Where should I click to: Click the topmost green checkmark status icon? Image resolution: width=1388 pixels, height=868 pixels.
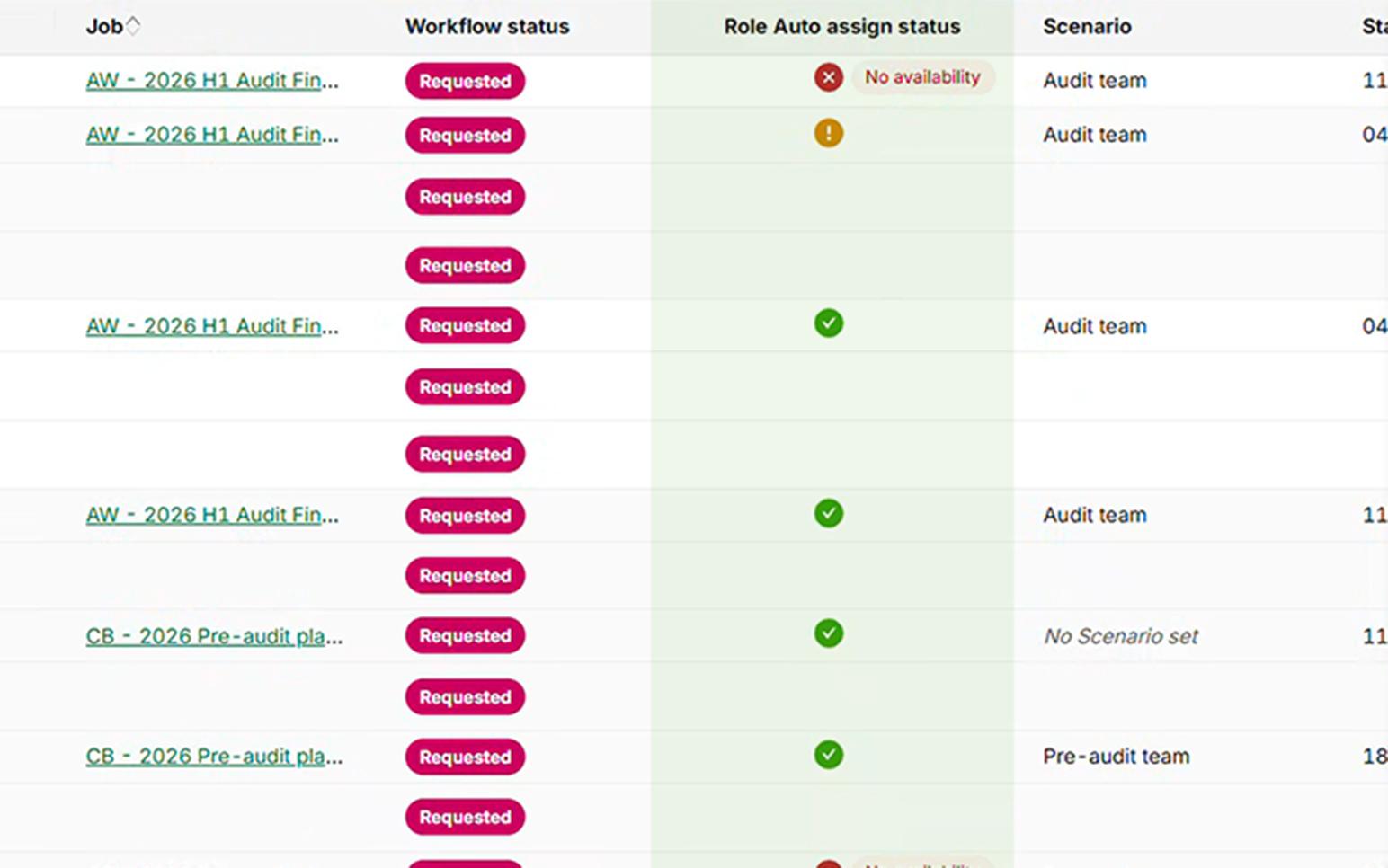pos(828,323)
